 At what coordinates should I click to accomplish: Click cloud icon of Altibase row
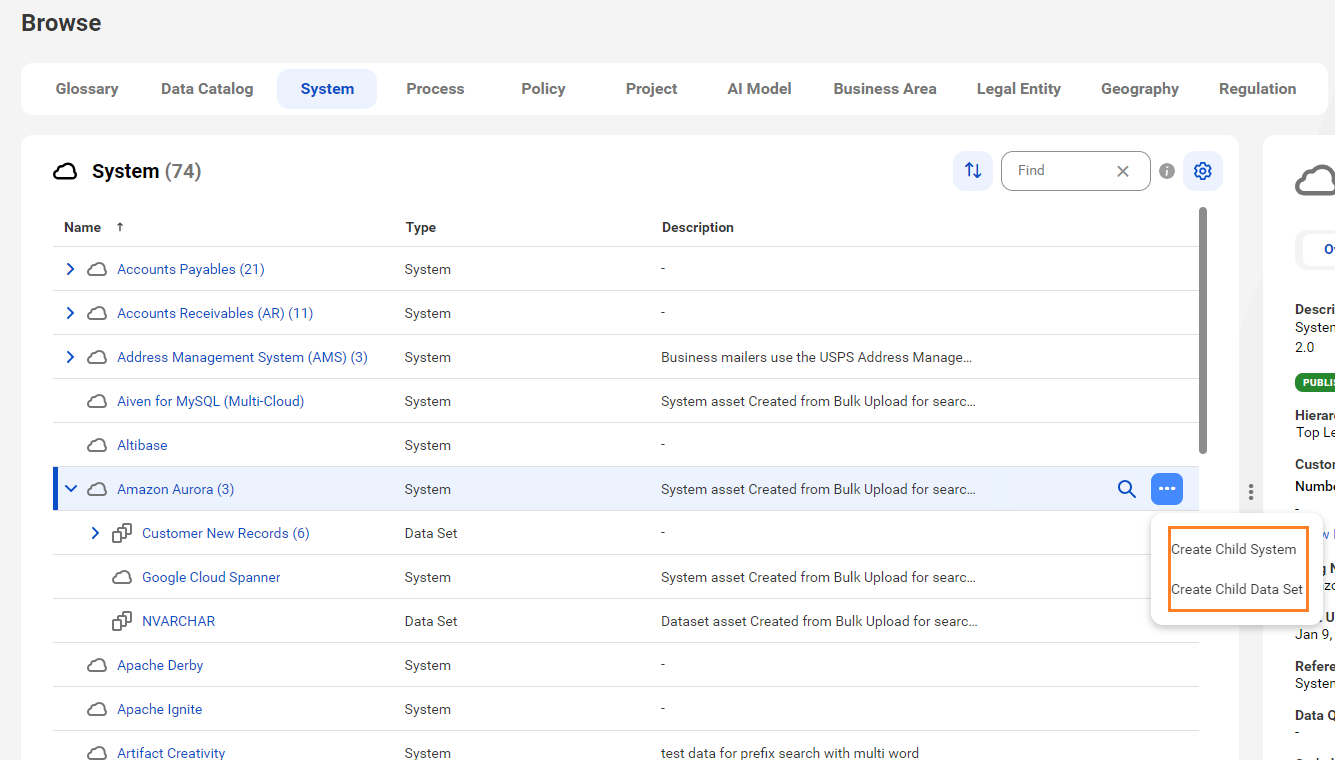tap(97, 445)
